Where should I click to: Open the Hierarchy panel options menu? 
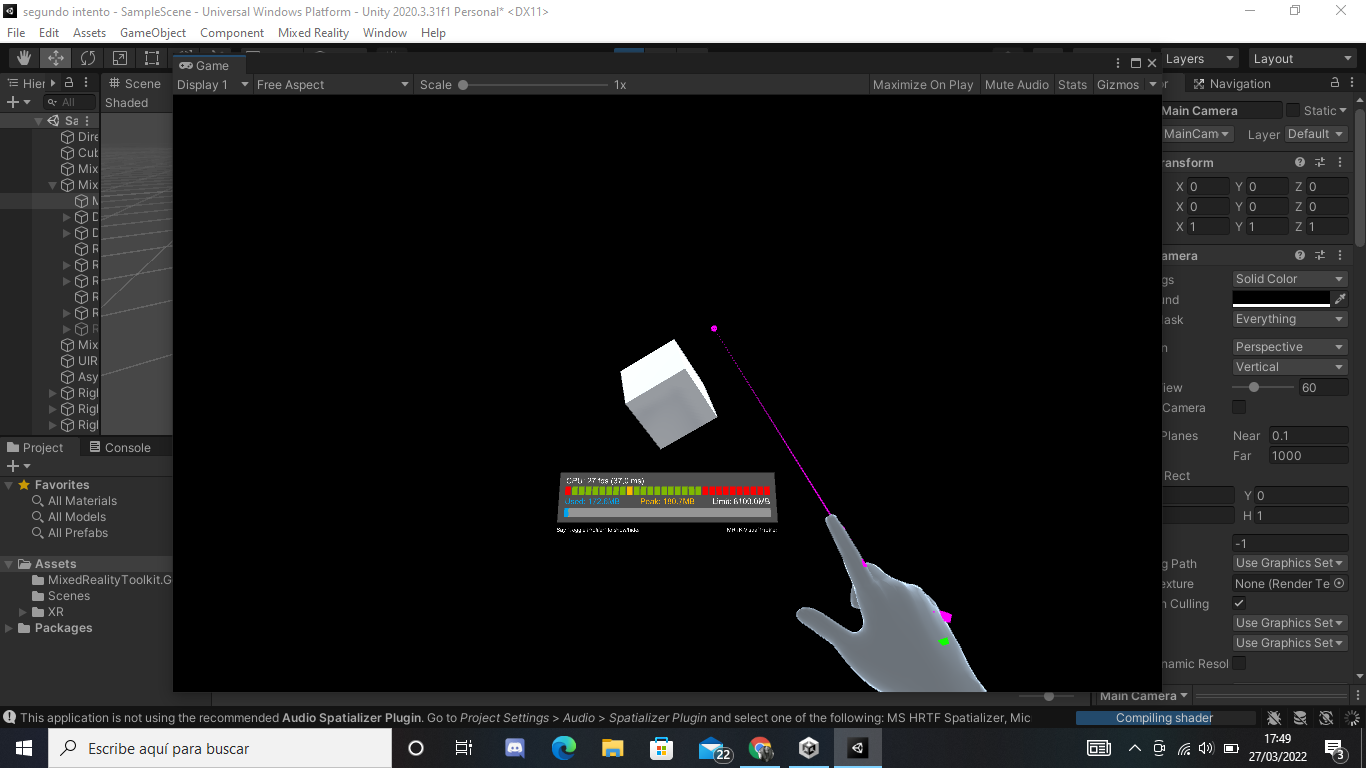(87, 83)
